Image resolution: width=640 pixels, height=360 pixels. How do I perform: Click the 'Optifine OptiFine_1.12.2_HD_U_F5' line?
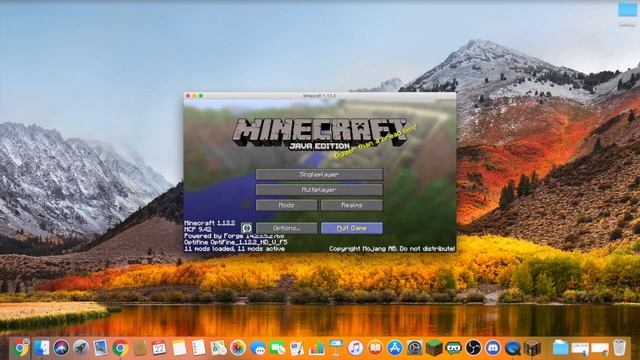coord(236,242)
